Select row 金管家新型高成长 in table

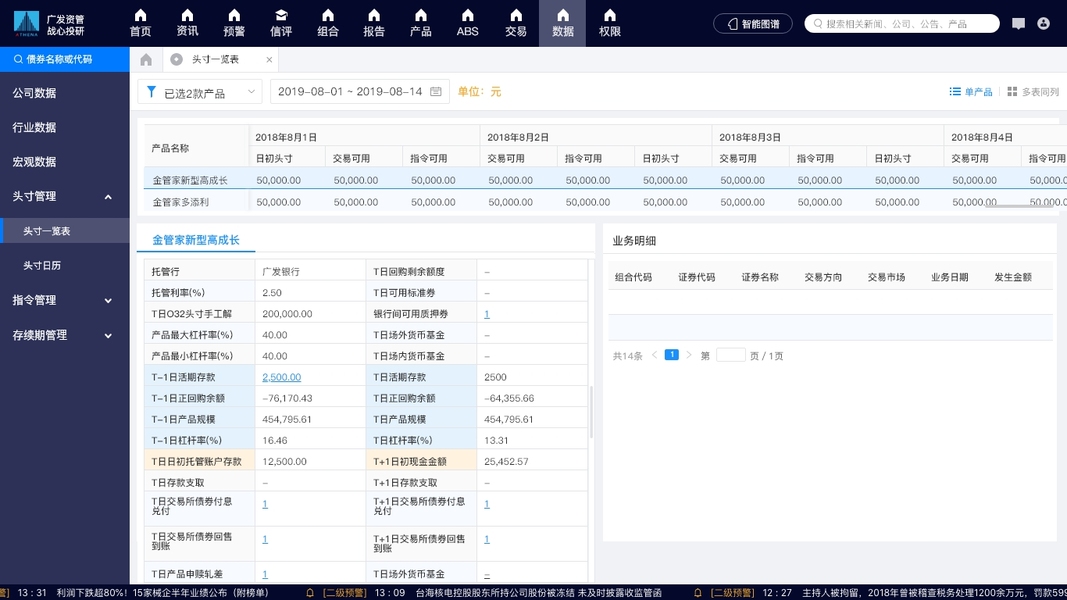tap(605, 180)
